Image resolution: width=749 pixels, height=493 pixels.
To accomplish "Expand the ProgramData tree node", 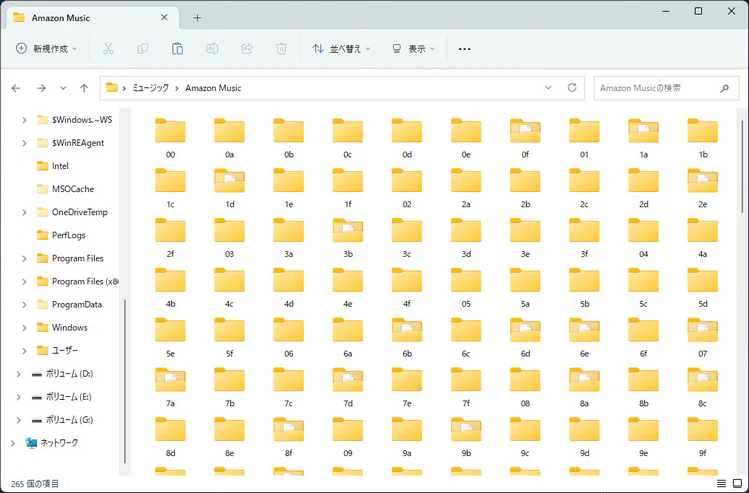I will point(24,304).
